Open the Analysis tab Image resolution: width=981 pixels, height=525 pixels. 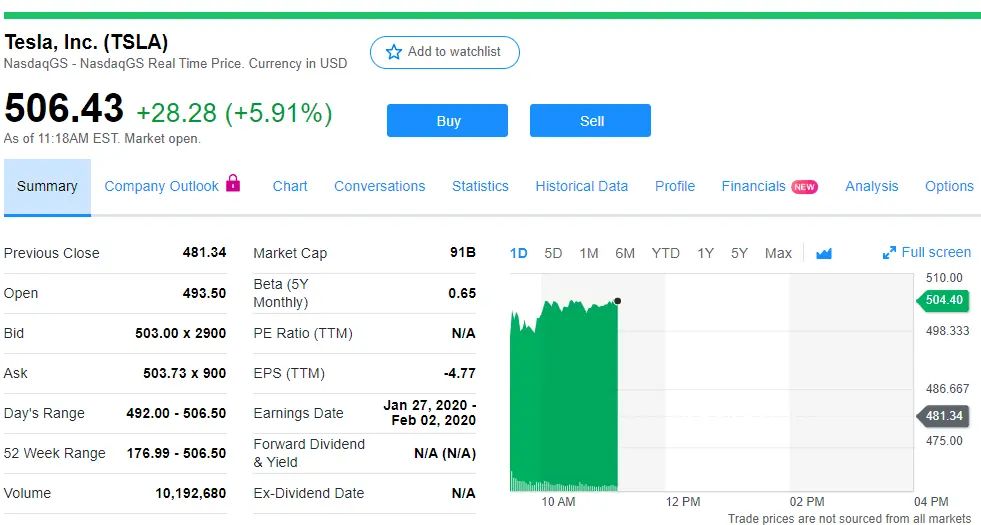tap(871, 187)
